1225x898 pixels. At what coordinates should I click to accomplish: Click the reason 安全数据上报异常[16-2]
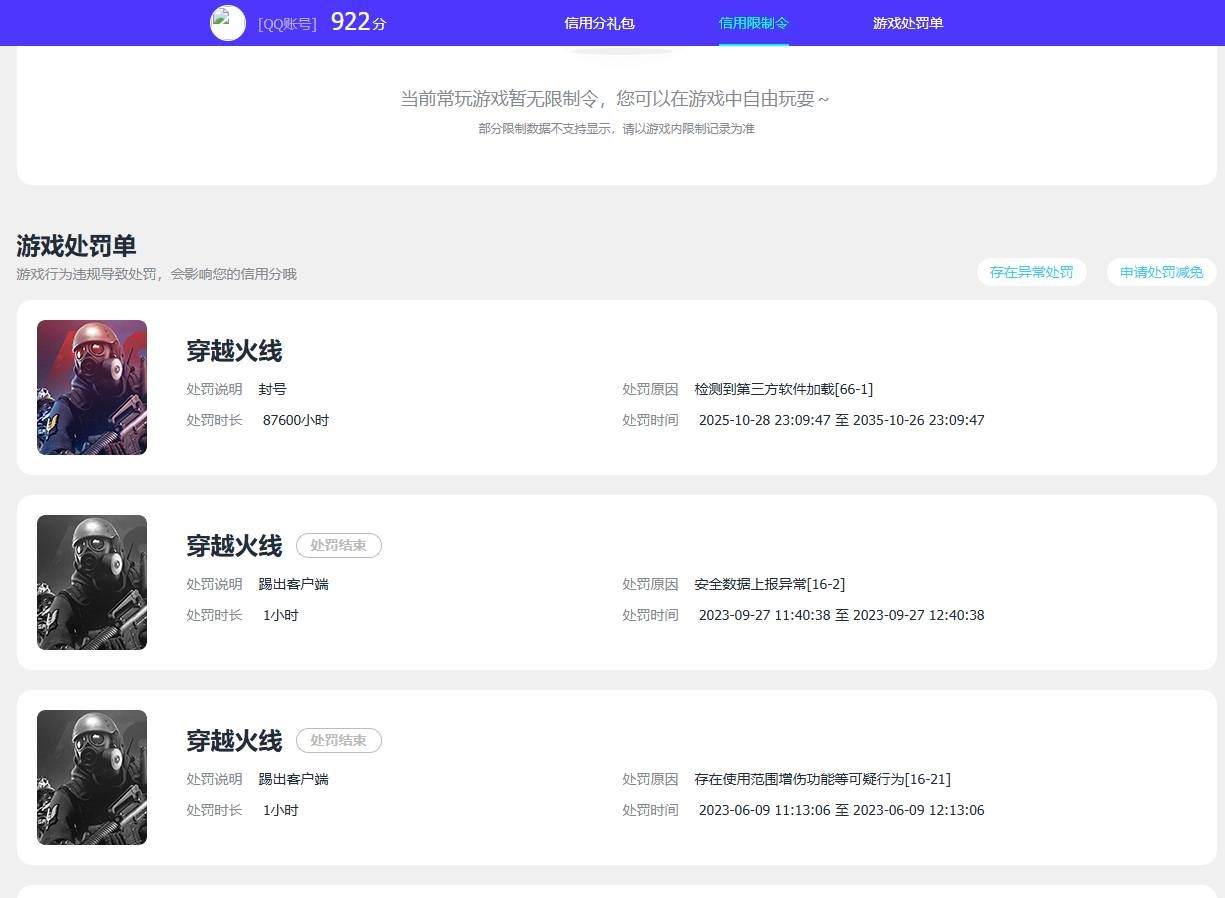pyautogui.click(x=770, y=584)
